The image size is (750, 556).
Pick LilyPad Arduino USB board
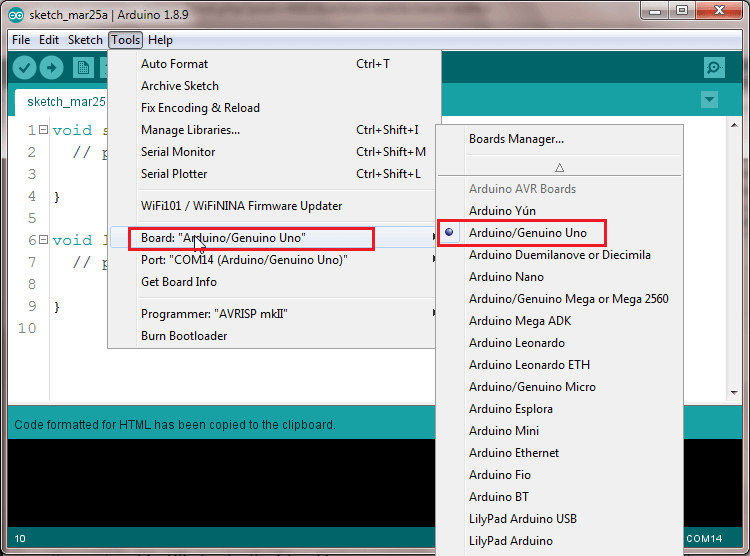click(560, 519)
